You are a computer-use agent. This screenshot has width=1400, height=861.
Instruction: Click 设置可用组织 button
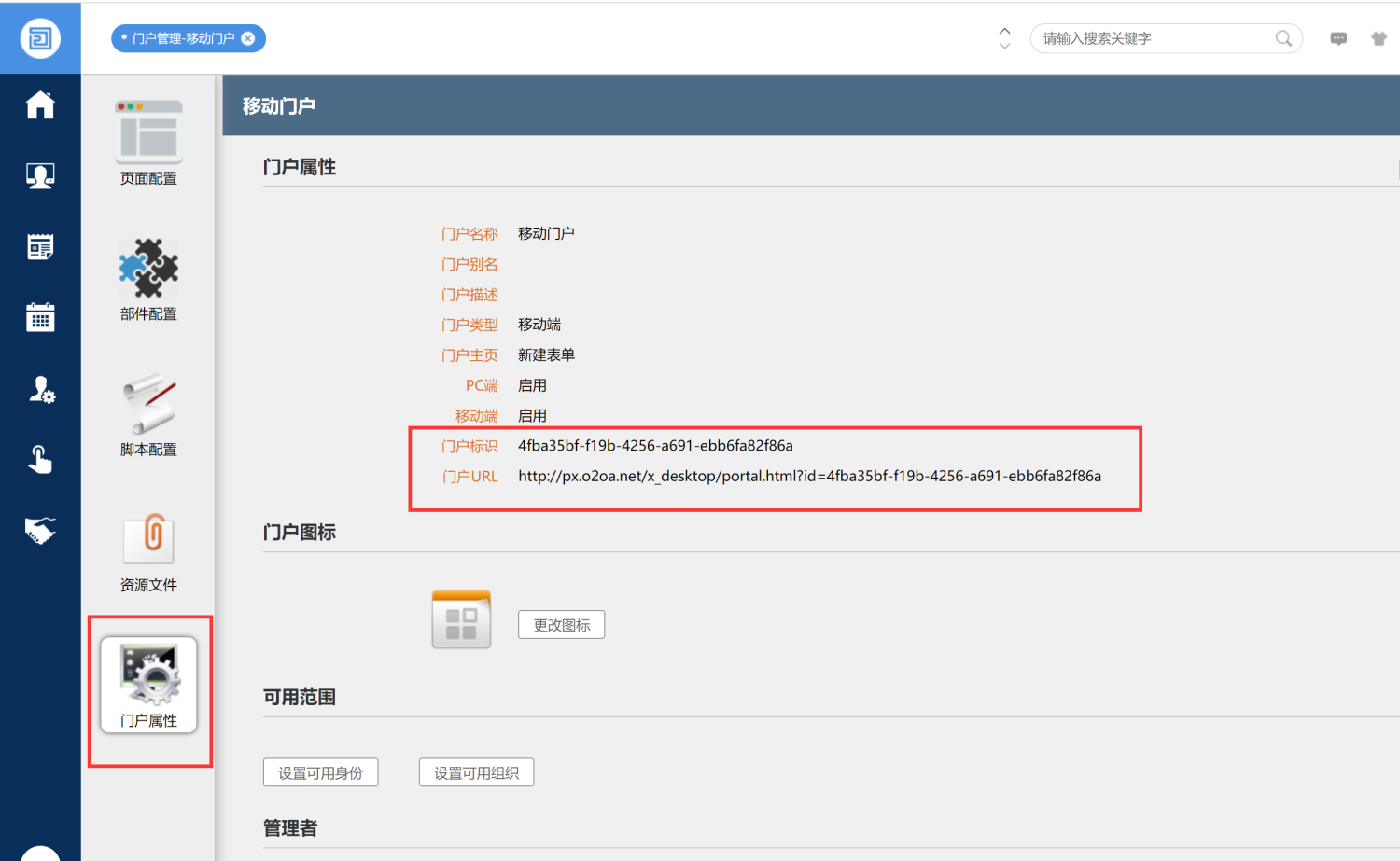tap(476, 772)
